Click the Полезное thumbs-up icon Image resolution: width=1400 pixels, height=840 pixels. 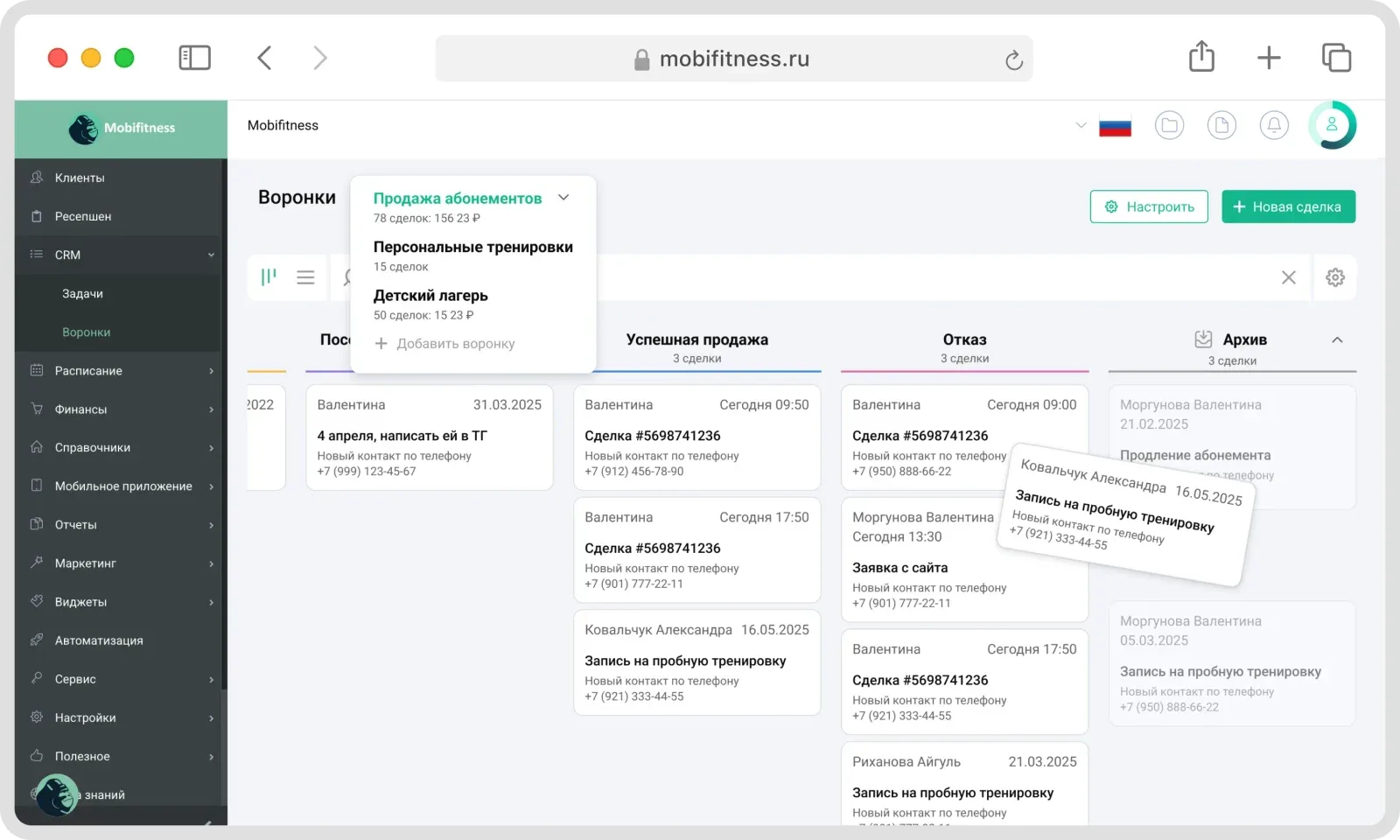tap(37, 755)
